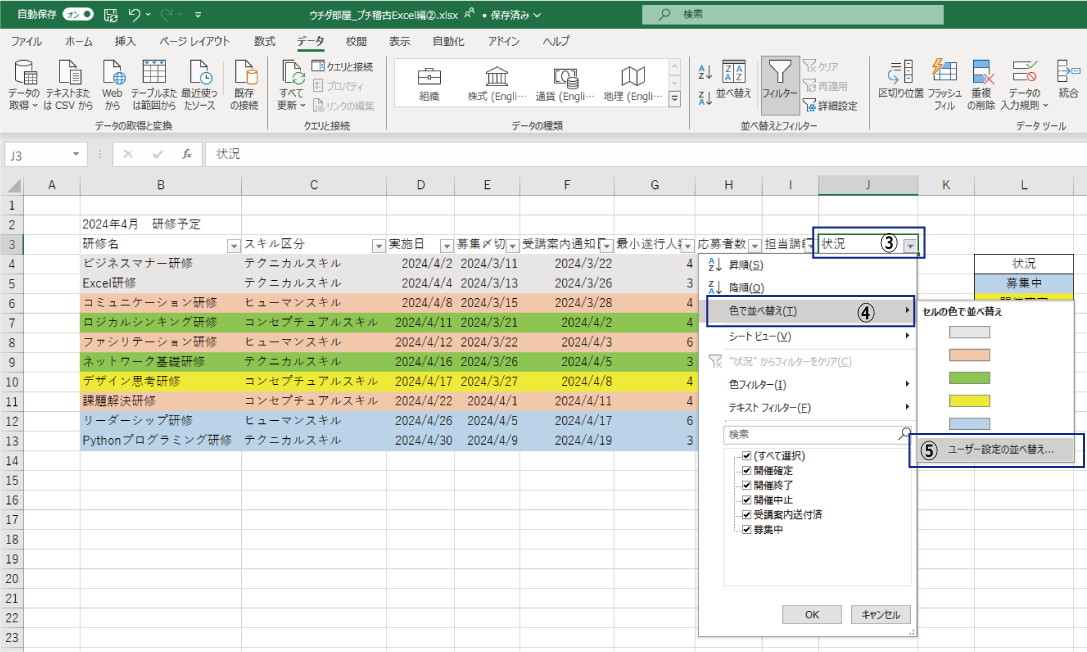Screen dimensions: 1087x652
Task: Toggle the 自動保存 switch
Action: (78, 15)
